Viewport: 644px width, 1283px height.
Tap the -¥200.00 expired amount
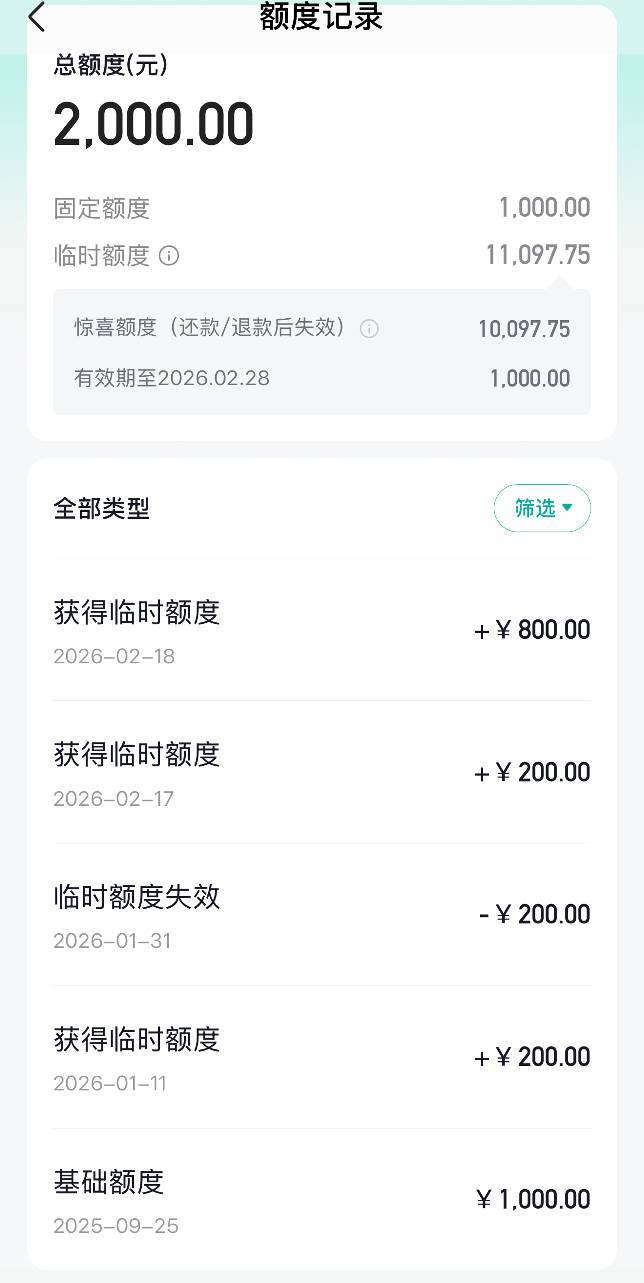tap(535, 914)
